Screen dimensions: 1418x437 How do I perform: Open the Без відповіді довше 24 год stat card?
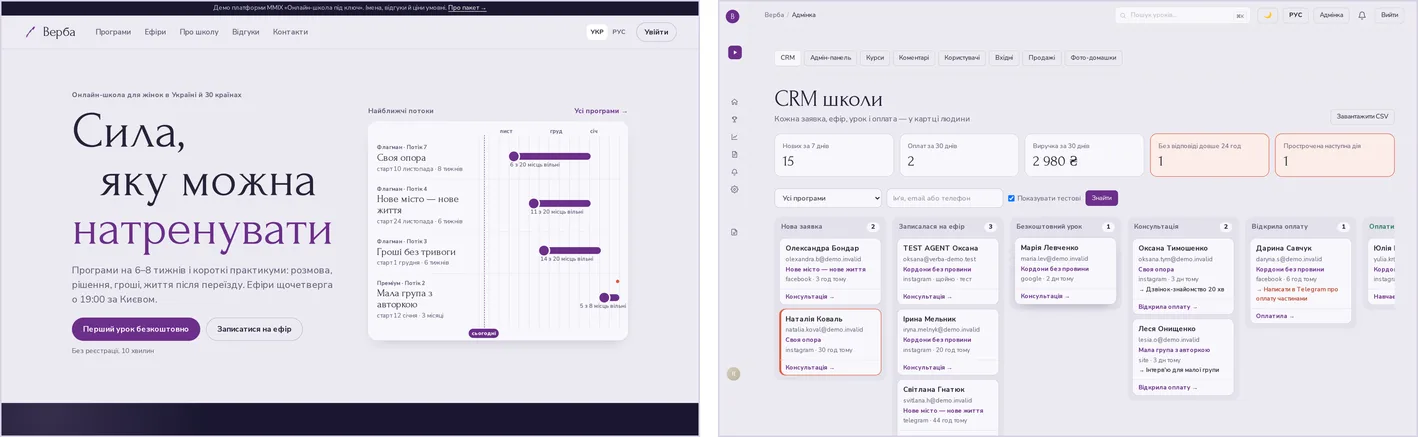[x=1209, y=155]
